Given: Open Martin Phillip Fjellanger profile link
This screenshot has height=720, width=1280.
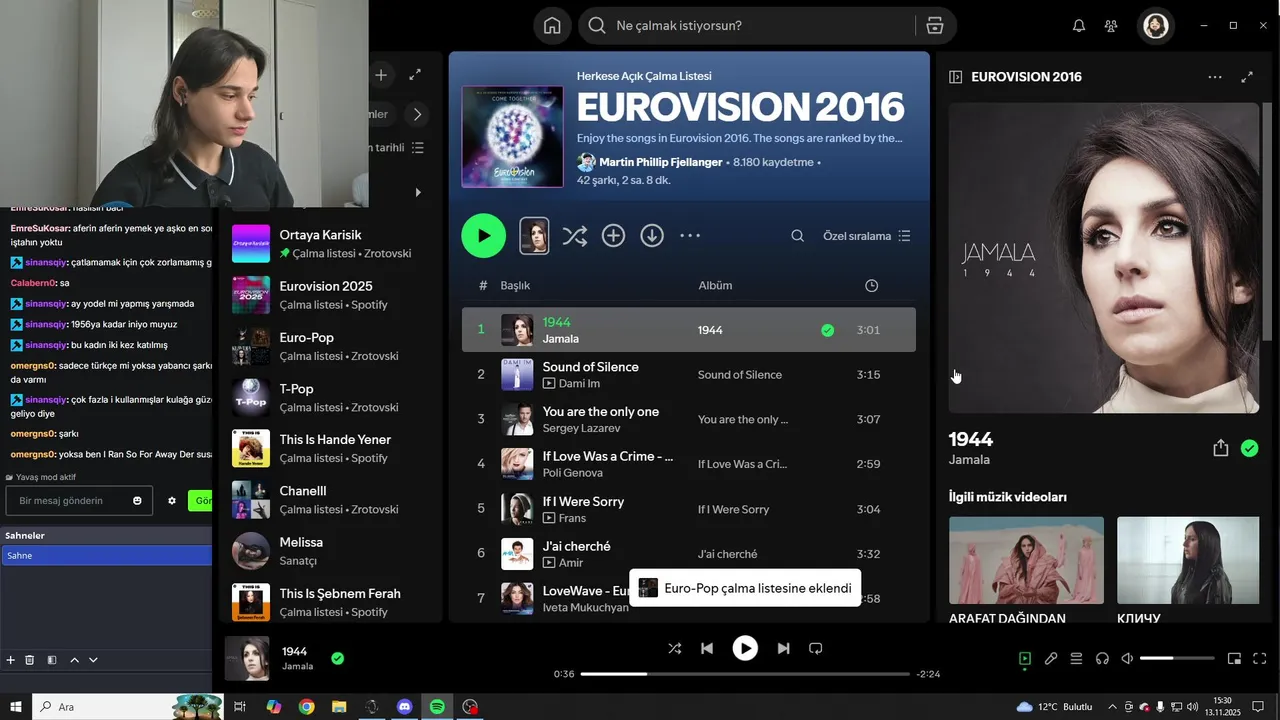Looking at the screenshot, I should coord(660,162).
